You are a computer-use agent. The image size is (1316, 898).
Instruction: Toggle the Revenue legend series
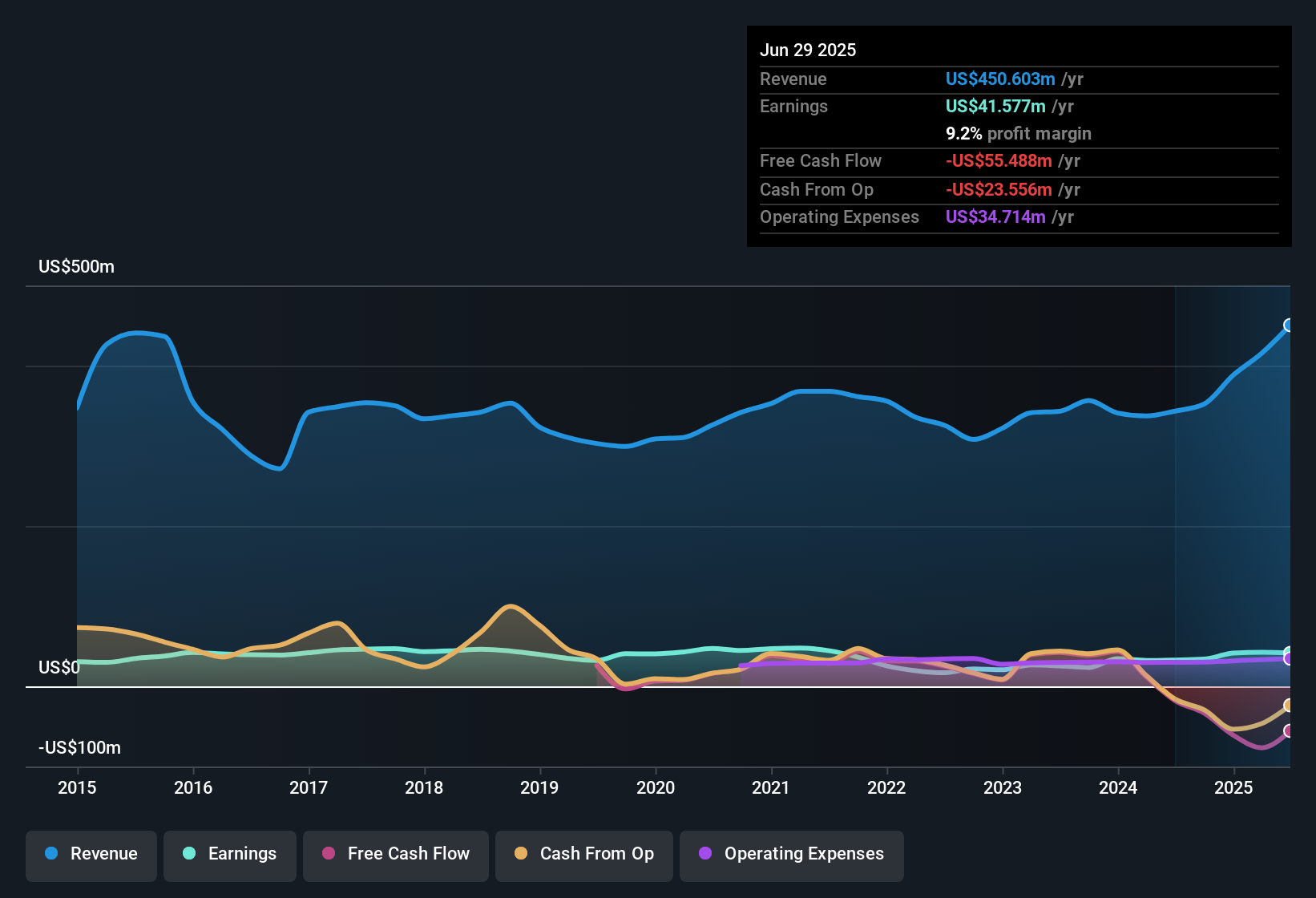[91, 854]
